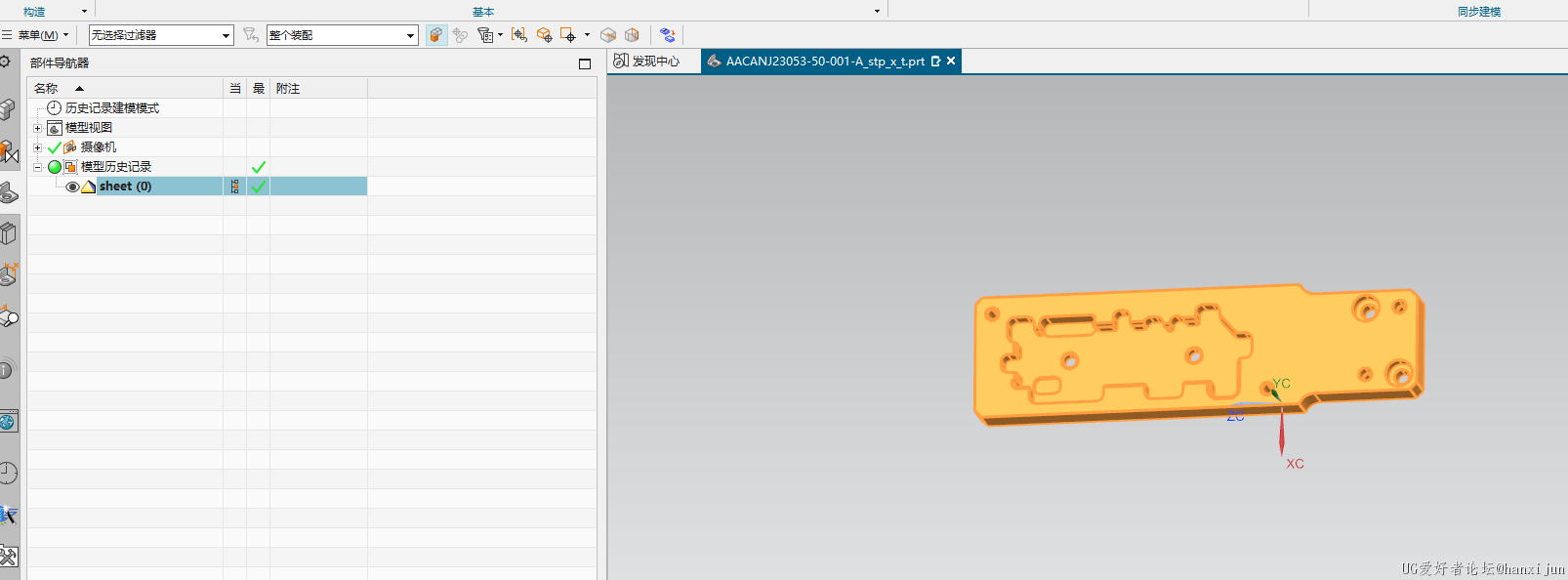Open the magnifier view sidebar tab

9,317
